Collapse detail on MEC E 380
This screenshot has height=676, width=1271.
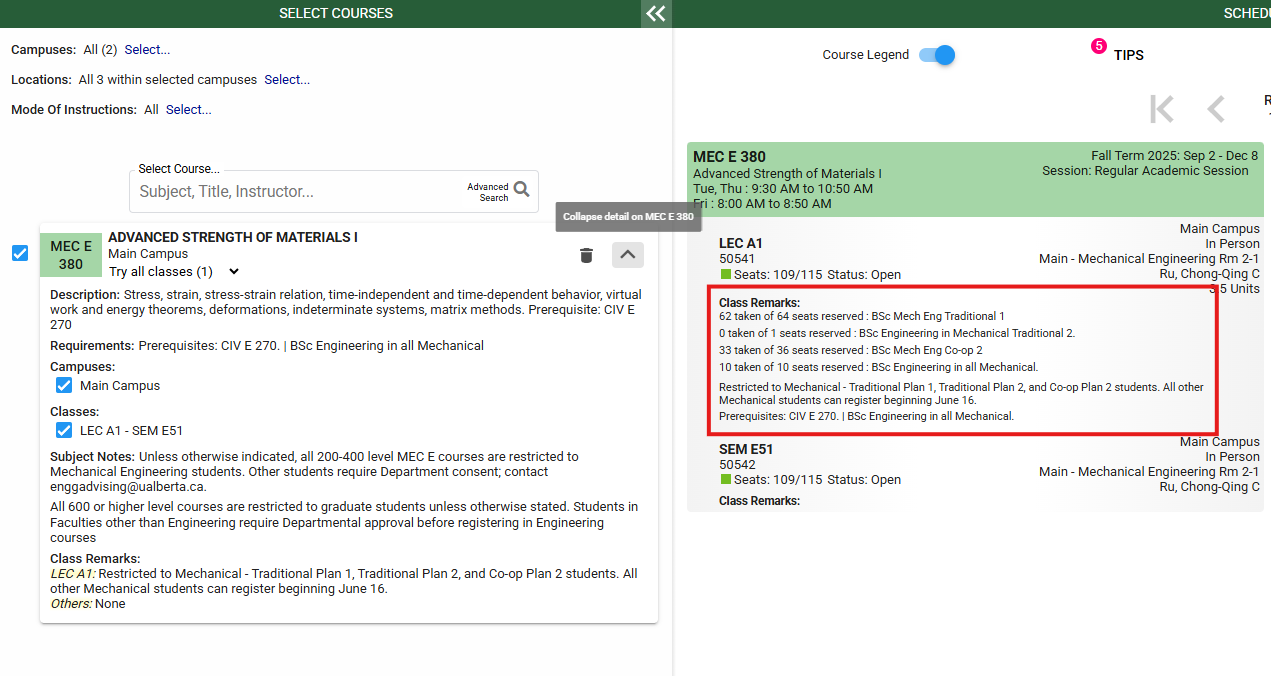pos(627,255)
